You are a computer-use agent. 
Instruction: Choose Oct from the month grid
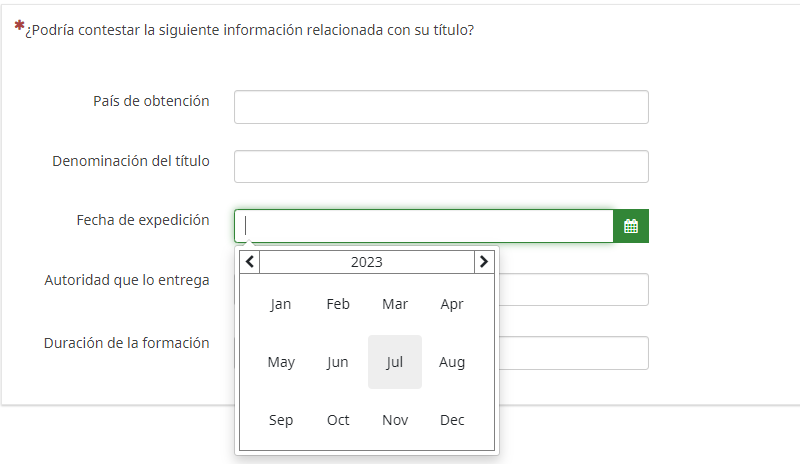[x=338, y=420]
